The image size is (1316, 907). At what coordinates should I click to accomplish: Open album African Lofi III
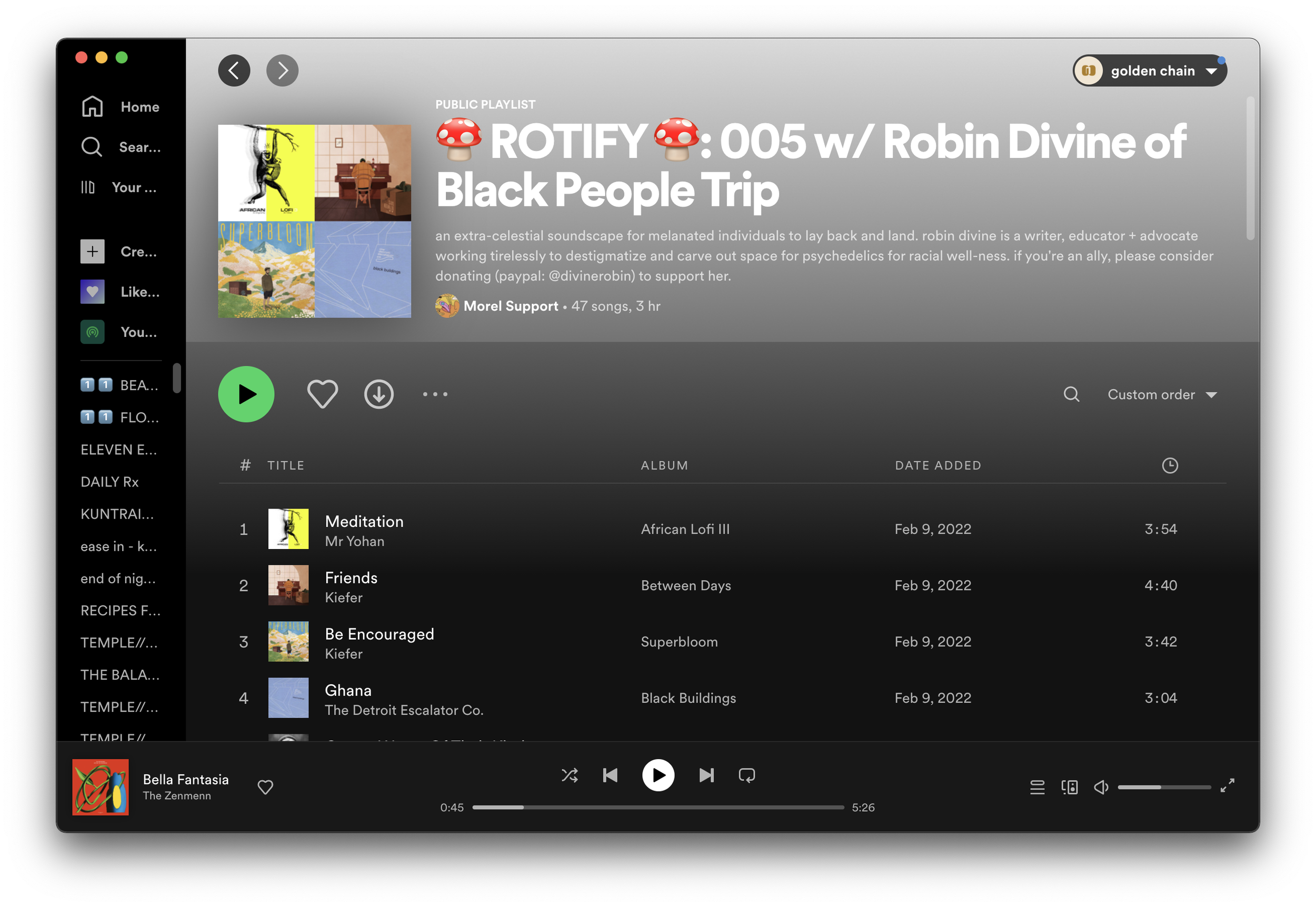(x=685, y=529)
